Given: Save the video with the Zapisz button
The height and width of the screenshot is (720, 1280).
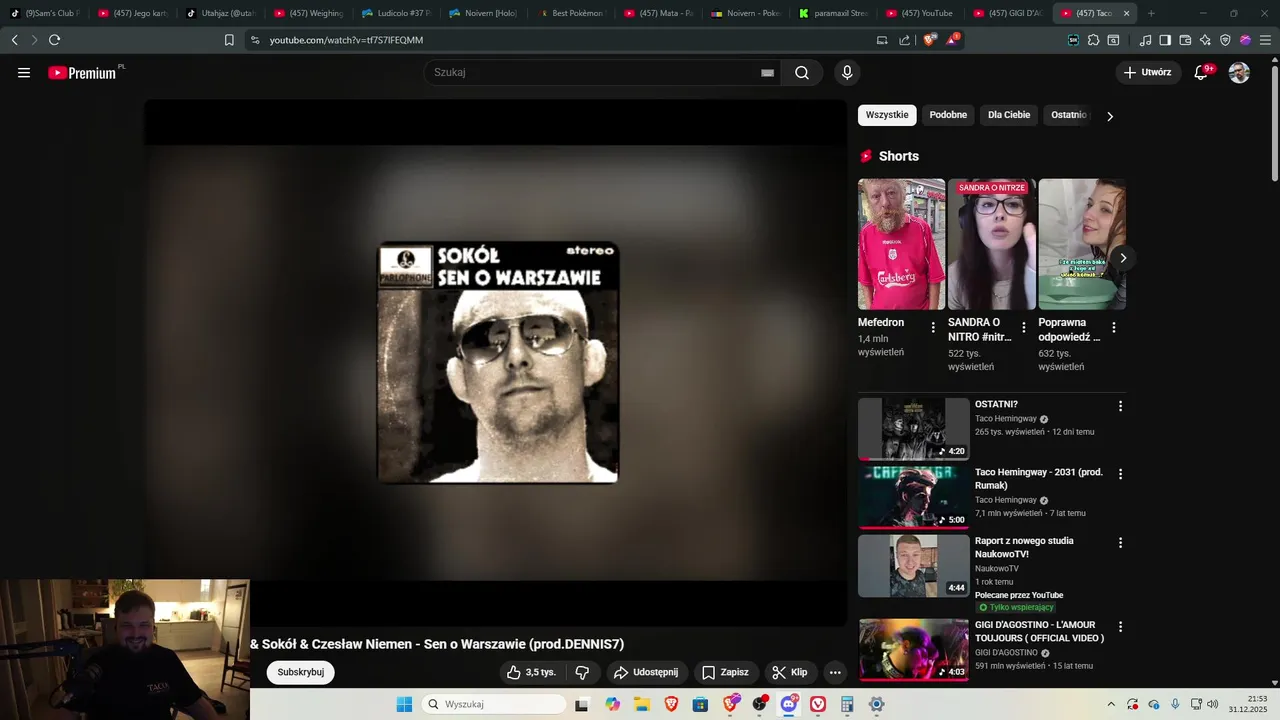Looking at the screenshot, I should [725, 672].
